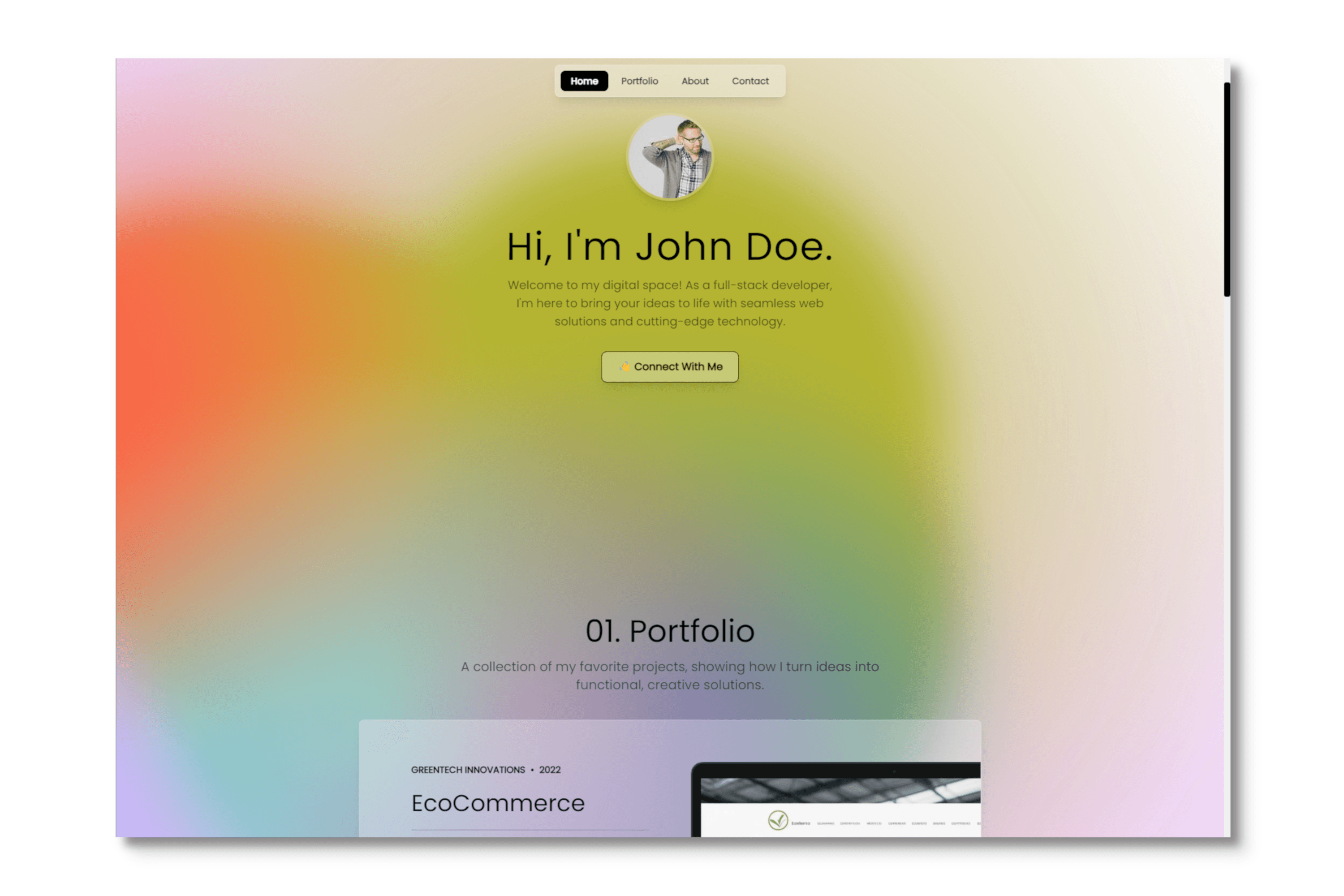
Task: Click the About menu item
Action: pyautogui.click(x=694, y=80)
